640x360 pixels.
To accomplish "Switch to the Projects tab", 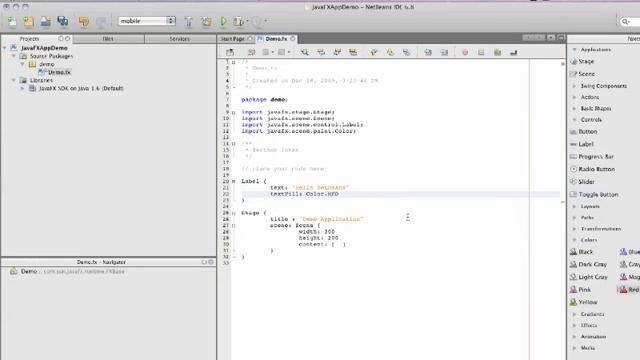I will [x=29, y=39].
